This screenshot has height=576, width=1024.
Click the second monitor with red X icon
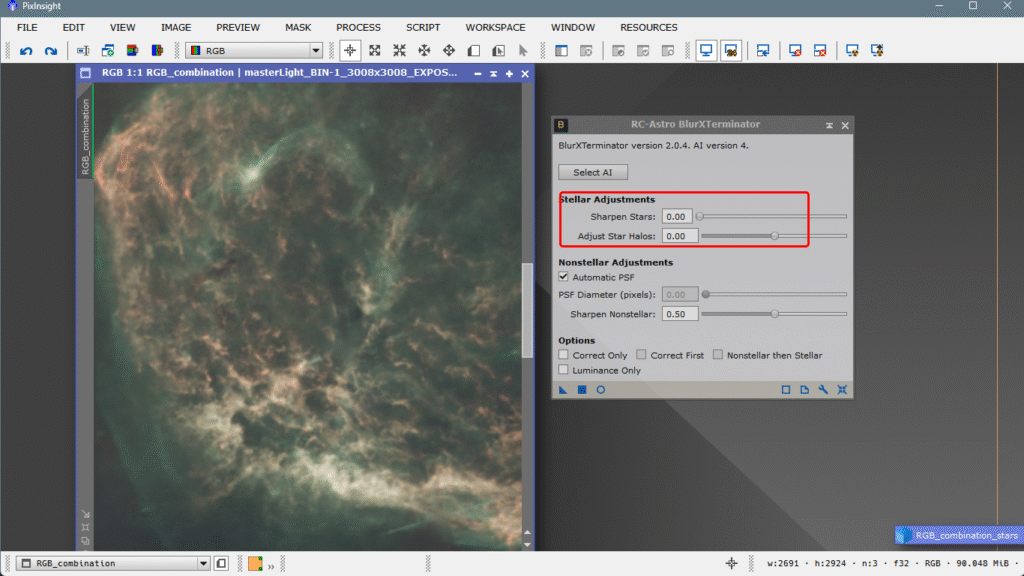820,51
